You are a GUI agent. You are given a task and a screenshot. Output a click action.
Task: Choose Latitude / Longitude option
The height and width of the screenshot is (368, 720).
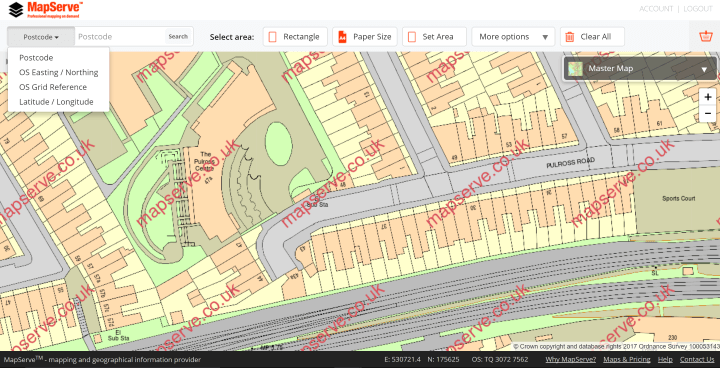tap(56, 102)
